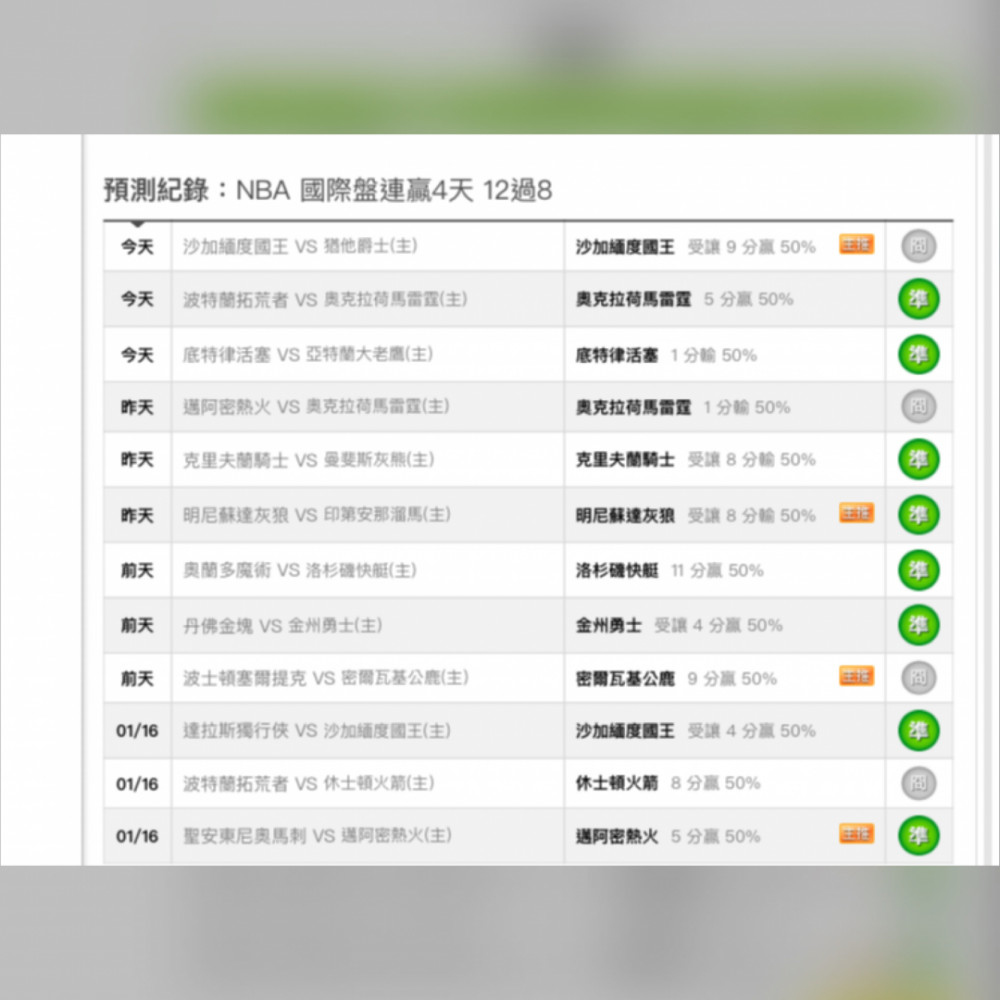Select matchup 波士頓塞爾提克 VS 密爾瓦基公鹿(主)

326,678
